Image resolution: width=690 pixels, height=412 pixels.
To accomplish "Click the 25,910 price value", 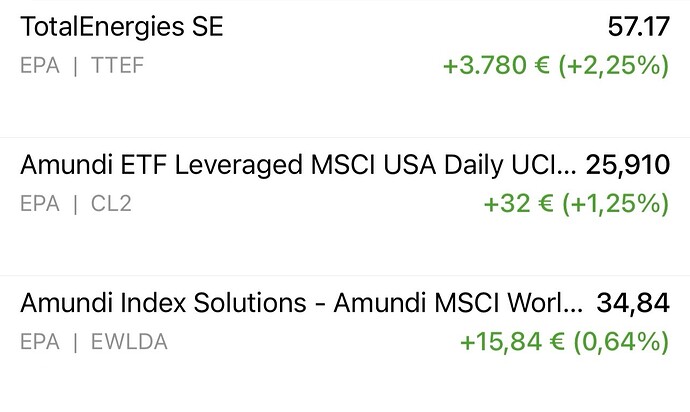I will (627, 165).
